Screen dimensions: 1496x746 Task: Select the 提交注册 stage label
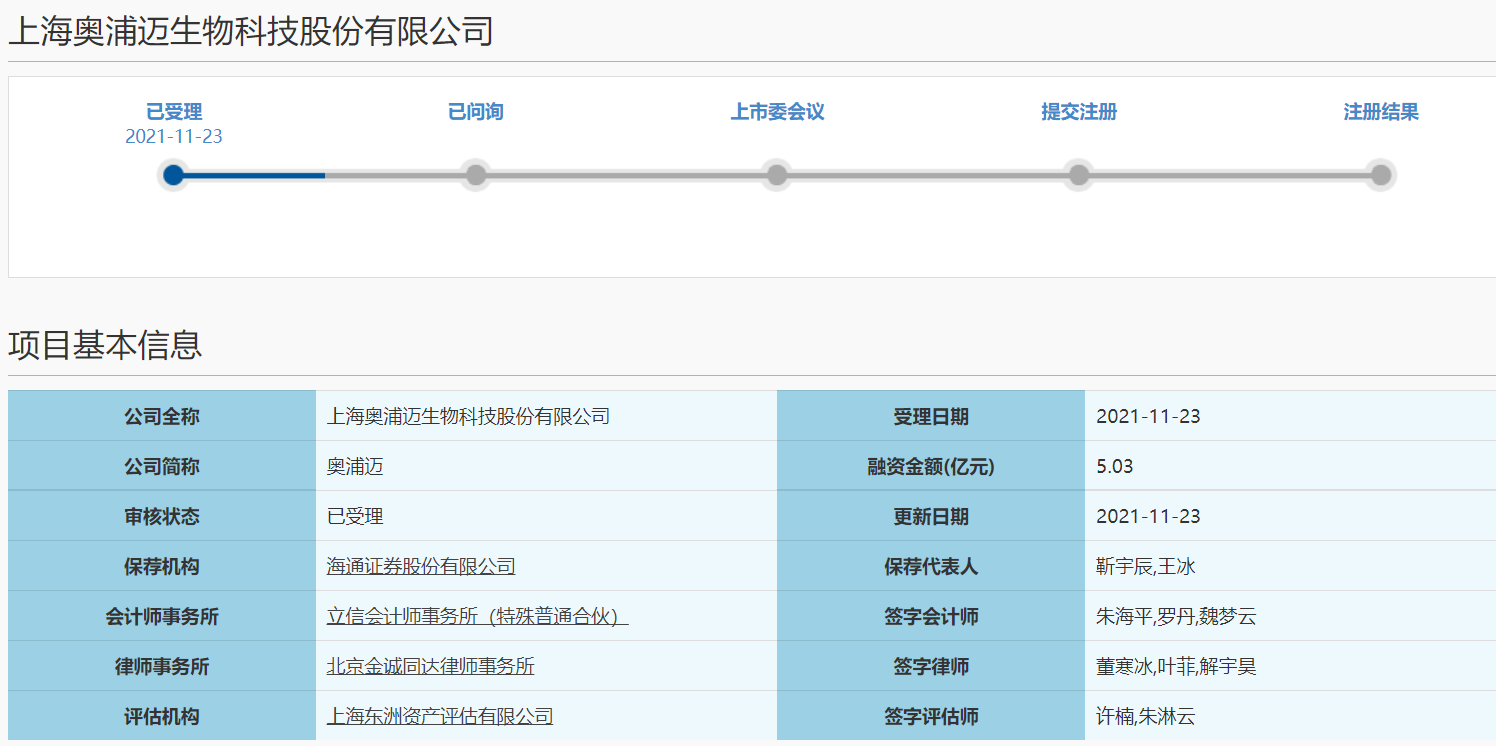tap(1079, 112)
